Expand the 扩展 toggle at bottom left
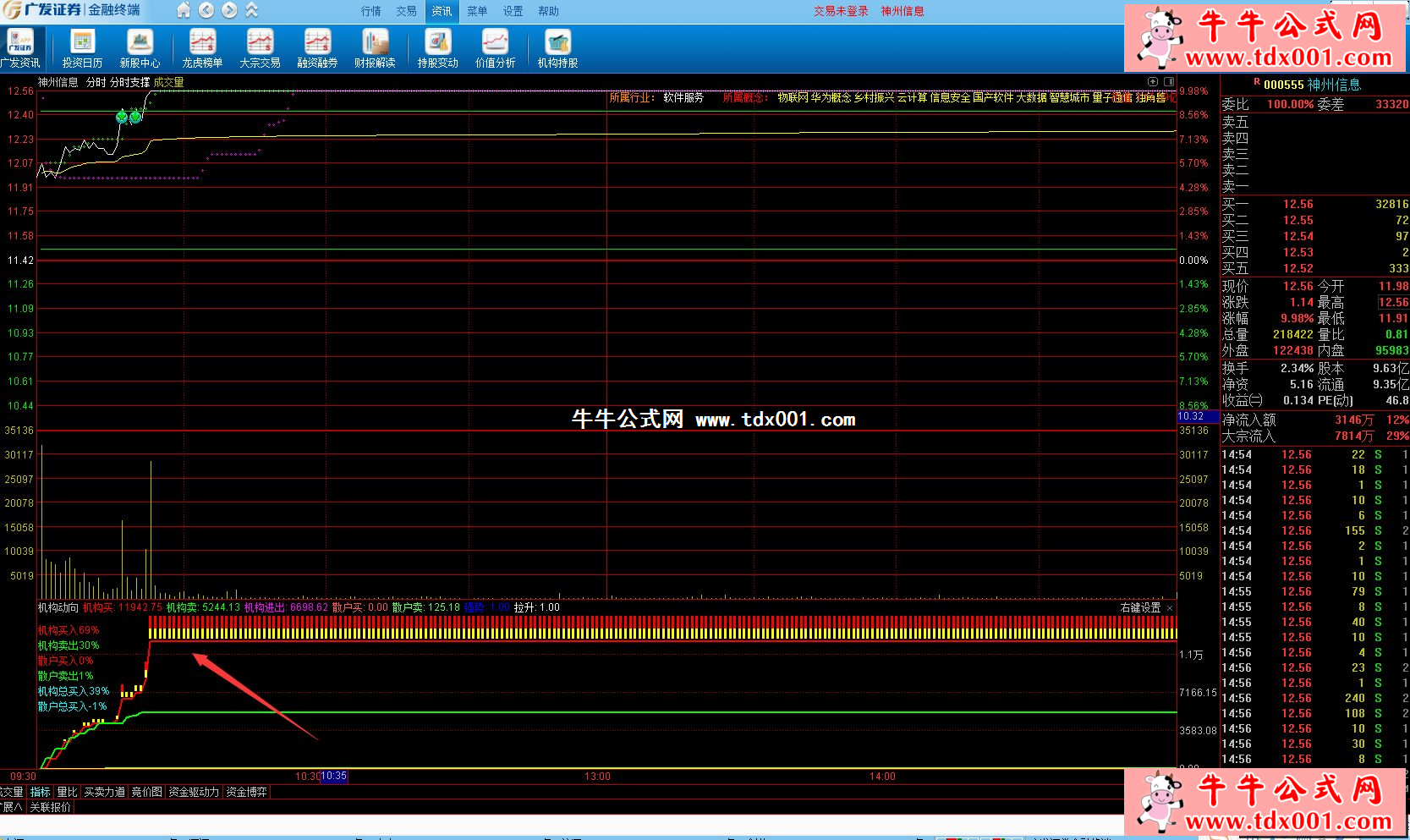This screenshot has width=1410, height=840. point(12,807)
